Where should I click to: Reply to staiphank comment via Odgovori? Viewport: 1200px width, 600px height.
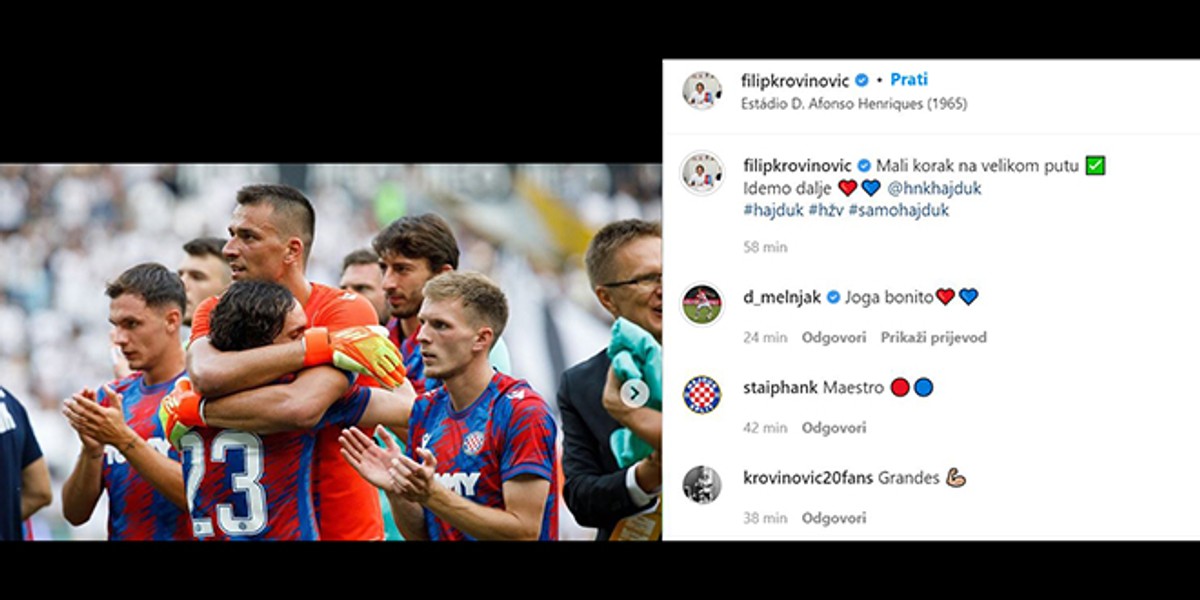(x=834, y=428)
